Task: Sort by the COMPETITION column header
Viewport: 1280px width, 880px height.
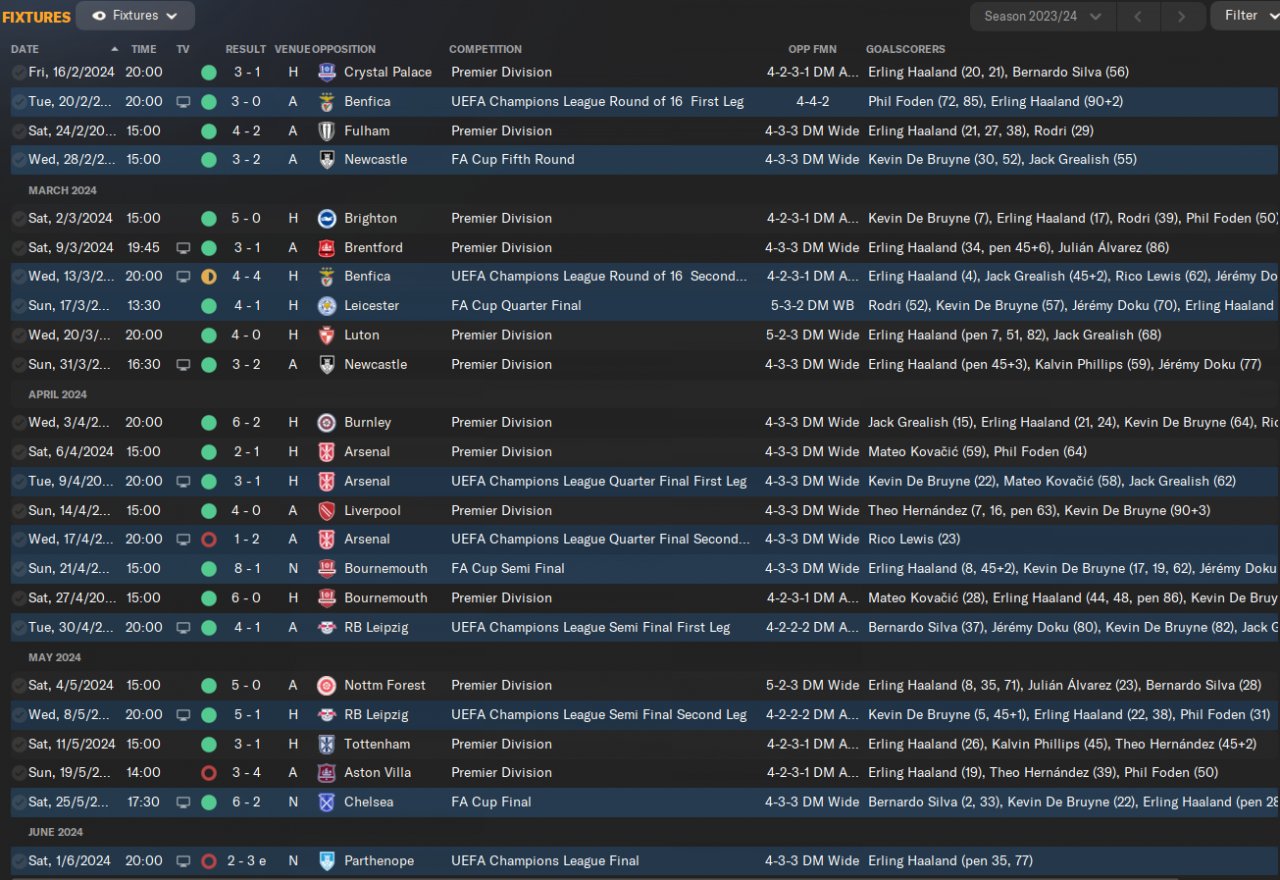Action: (x=485, y=49)
